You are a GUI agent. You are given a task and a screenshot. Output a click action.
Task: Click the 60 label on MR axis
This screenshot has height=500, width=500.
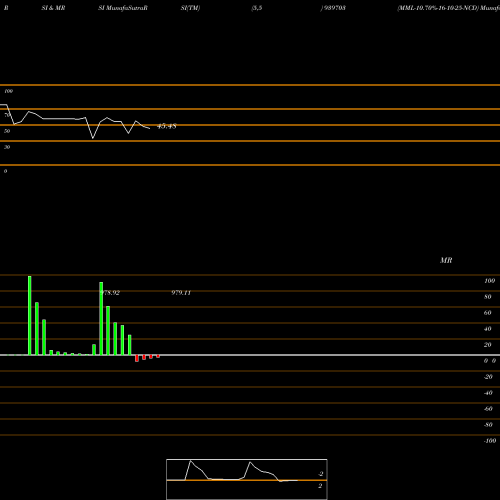tap(488, 313)
